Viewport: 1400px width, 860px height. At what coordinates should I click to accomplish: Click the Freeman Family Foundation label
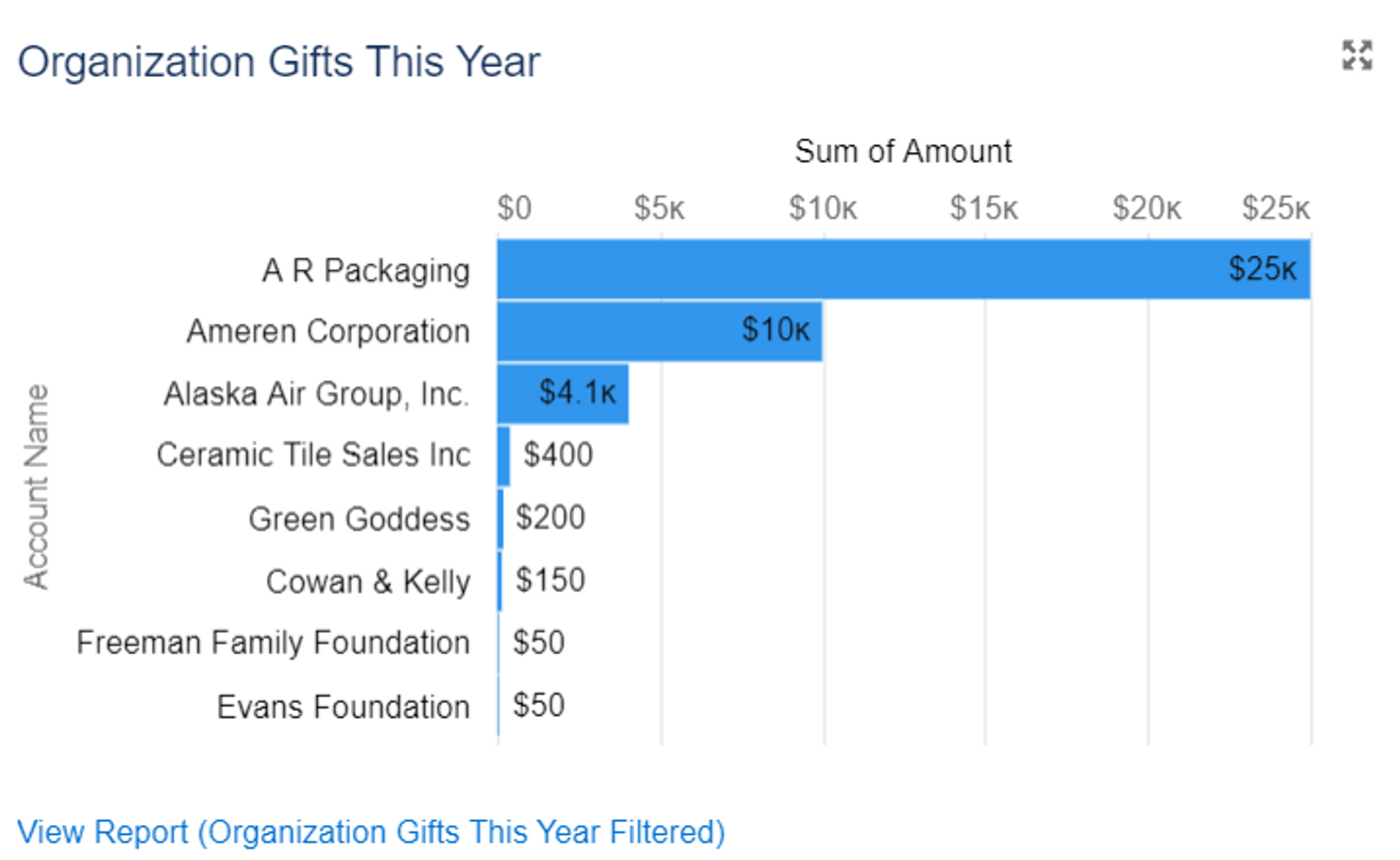tap(273, 643)
